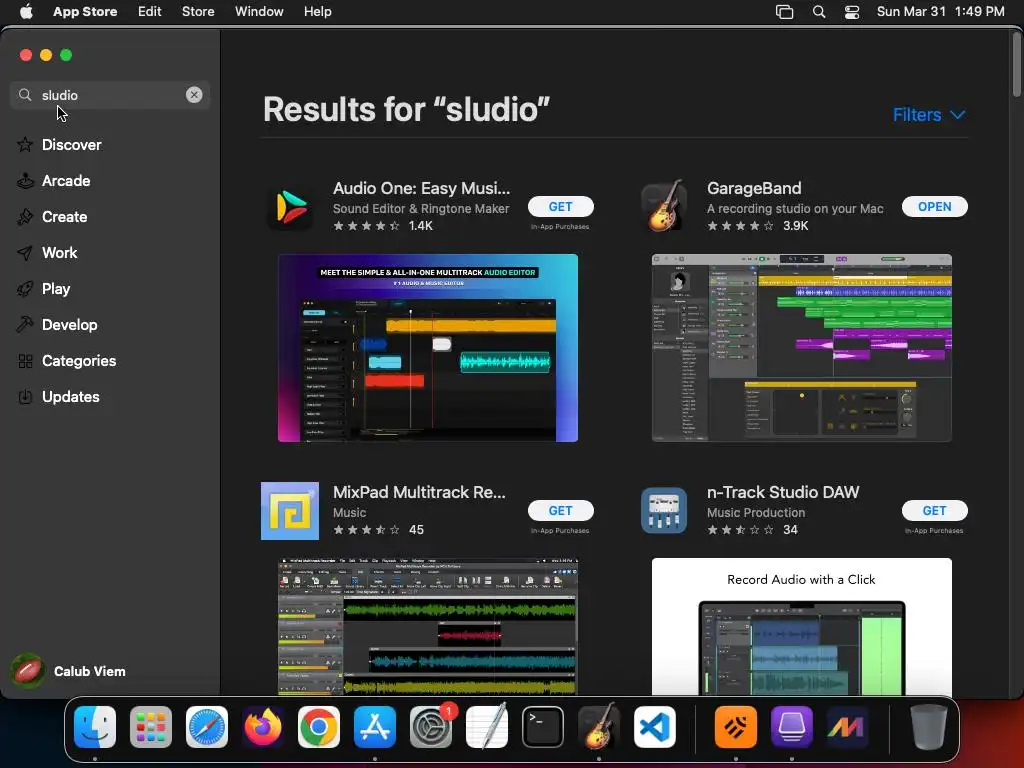Image resolution: width=1024 pixels, height=768 pixels.
Task: Open the Help menu
Action: [x=317, y=12]
